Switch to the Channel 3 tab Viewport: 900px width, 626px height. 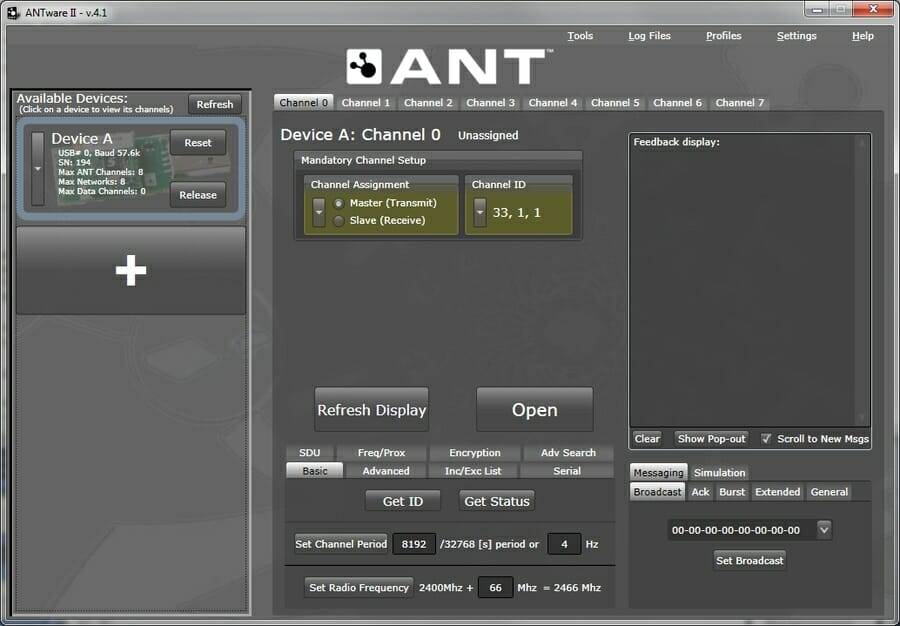[490, 103]
